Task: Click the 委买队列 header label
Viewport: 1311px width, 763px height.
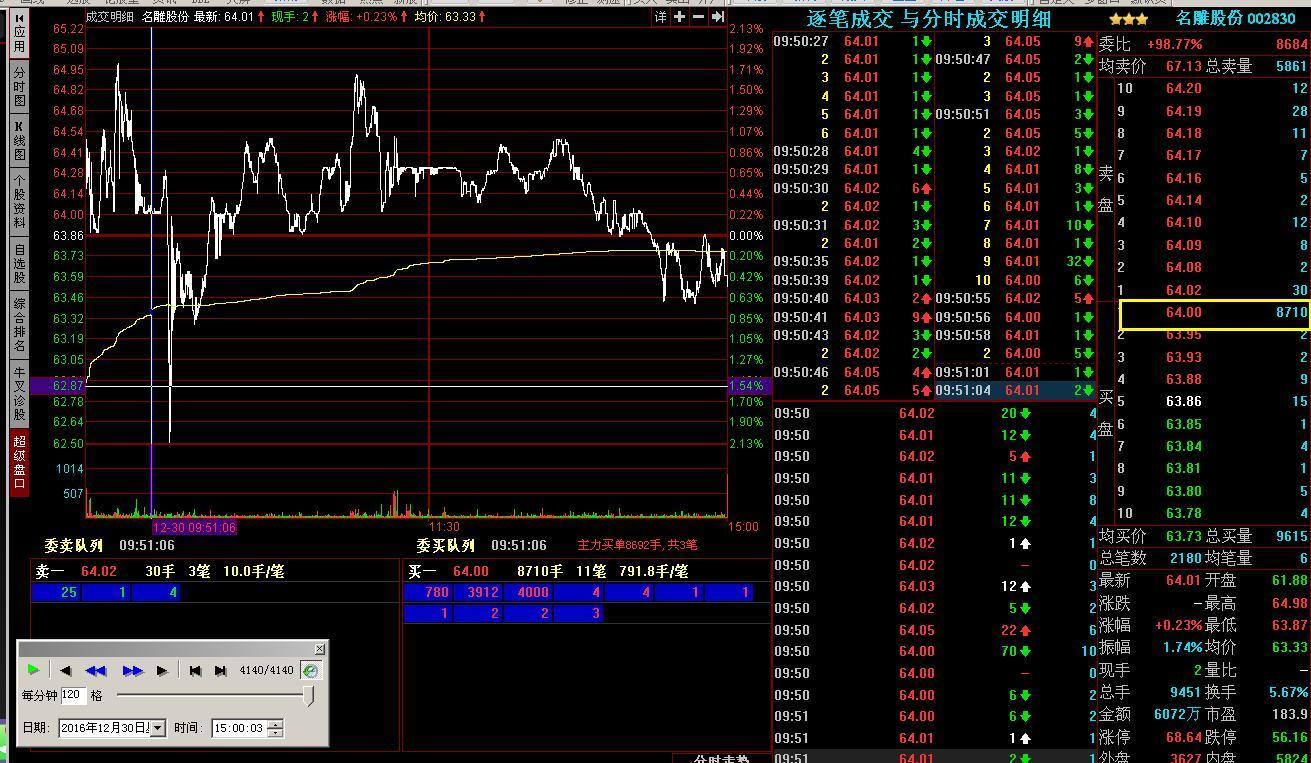Action: pos(445,545)
